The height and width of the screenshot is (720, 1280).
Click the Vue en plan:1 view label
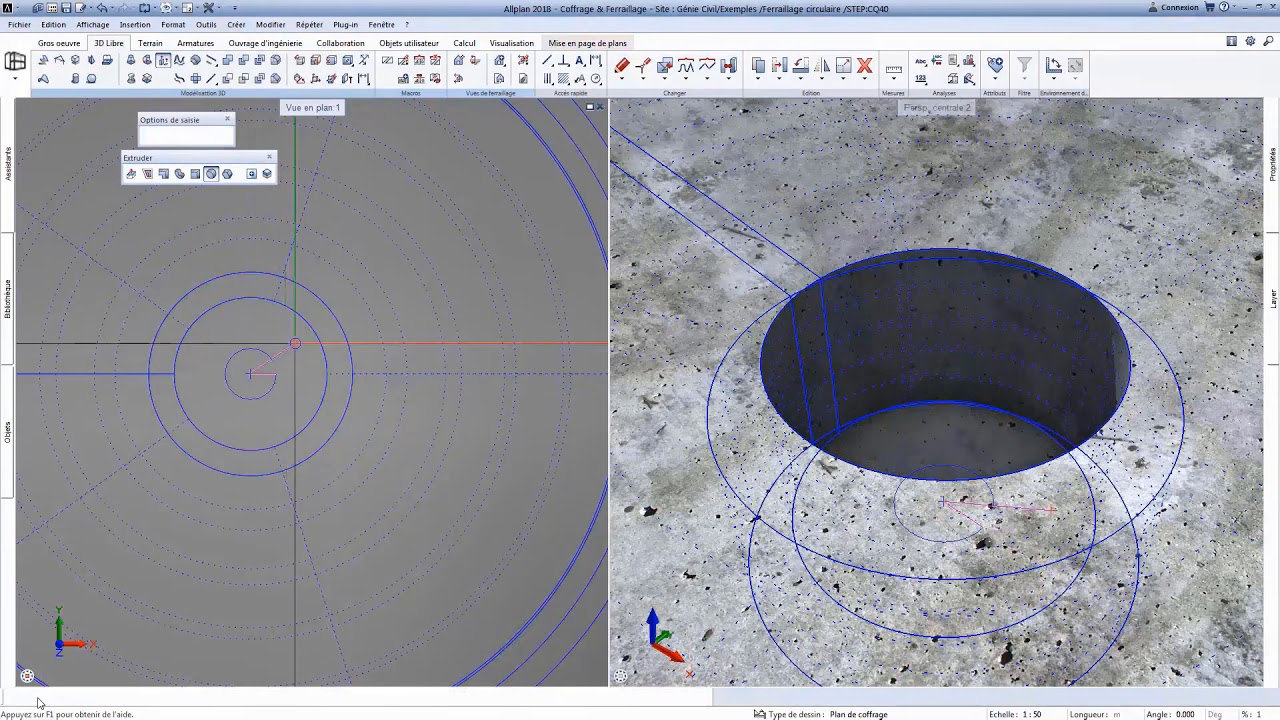312,107
